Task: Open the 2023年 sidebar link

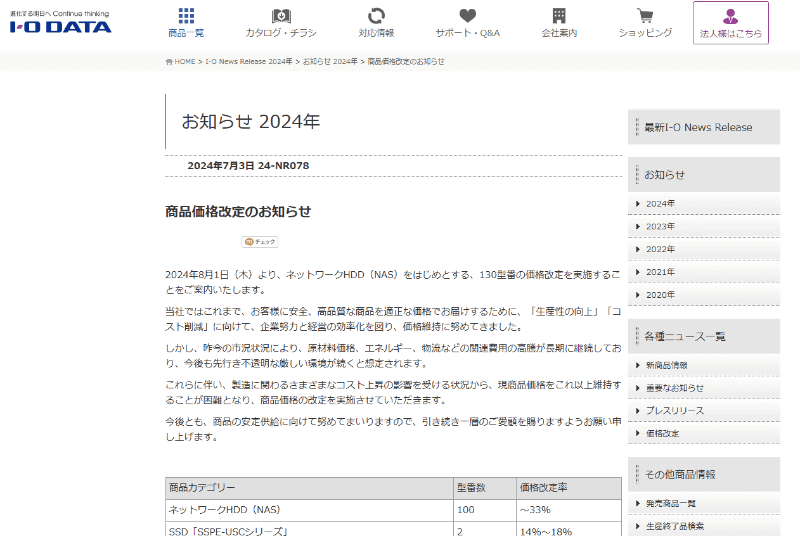Action: pos(660,226)
